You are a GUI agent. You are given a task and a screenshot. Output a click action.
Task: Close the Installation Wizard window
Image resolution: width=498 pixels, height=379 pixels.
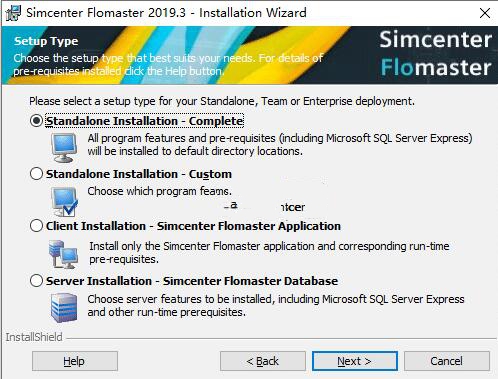(485, 13)
